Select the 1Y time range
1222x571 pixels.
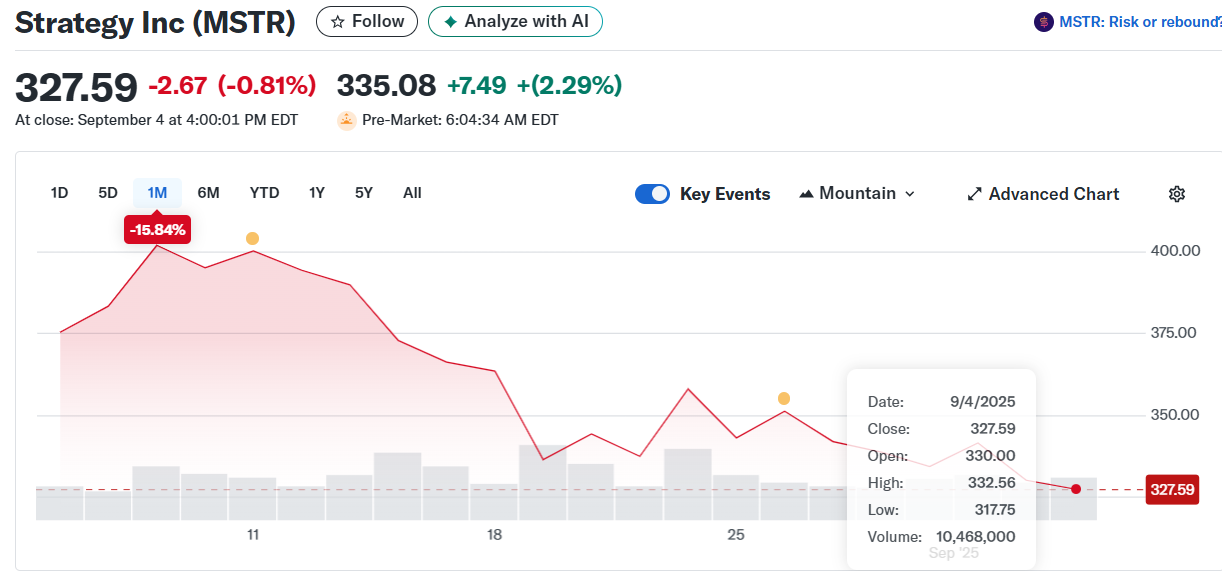pos(317,193)
